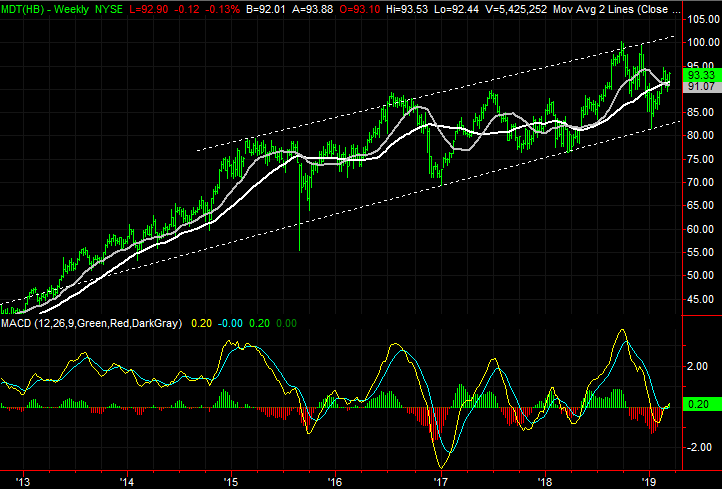Click the -2.00 label on MACD axis

tap(699, 447)
